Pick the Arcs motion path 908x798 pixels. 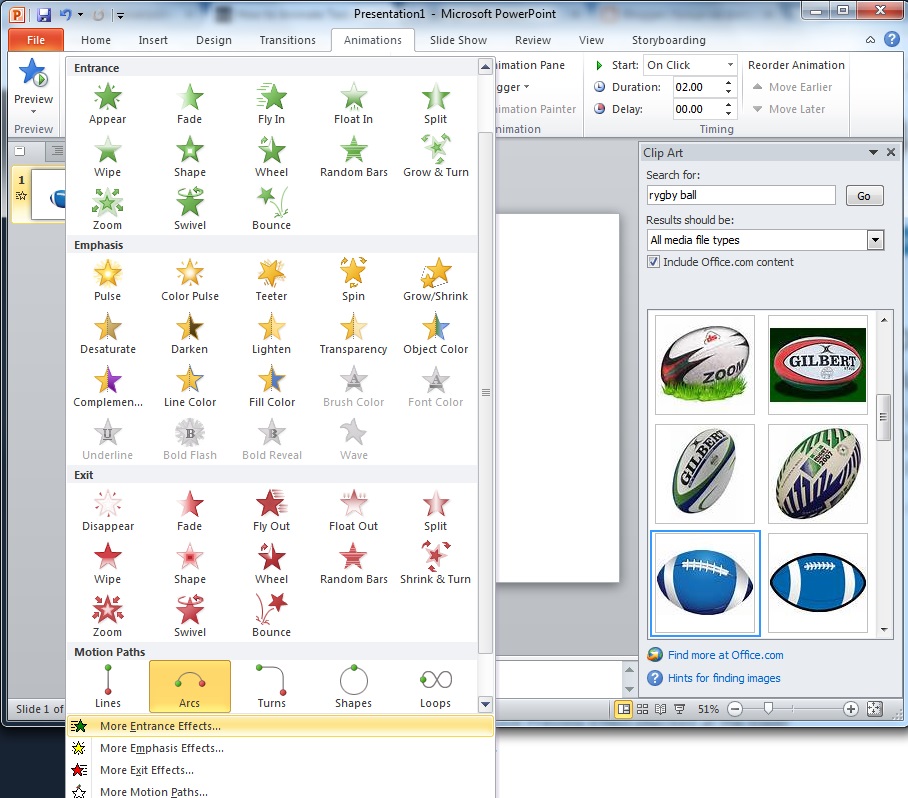pyautogui.click(x=189, y=684)
